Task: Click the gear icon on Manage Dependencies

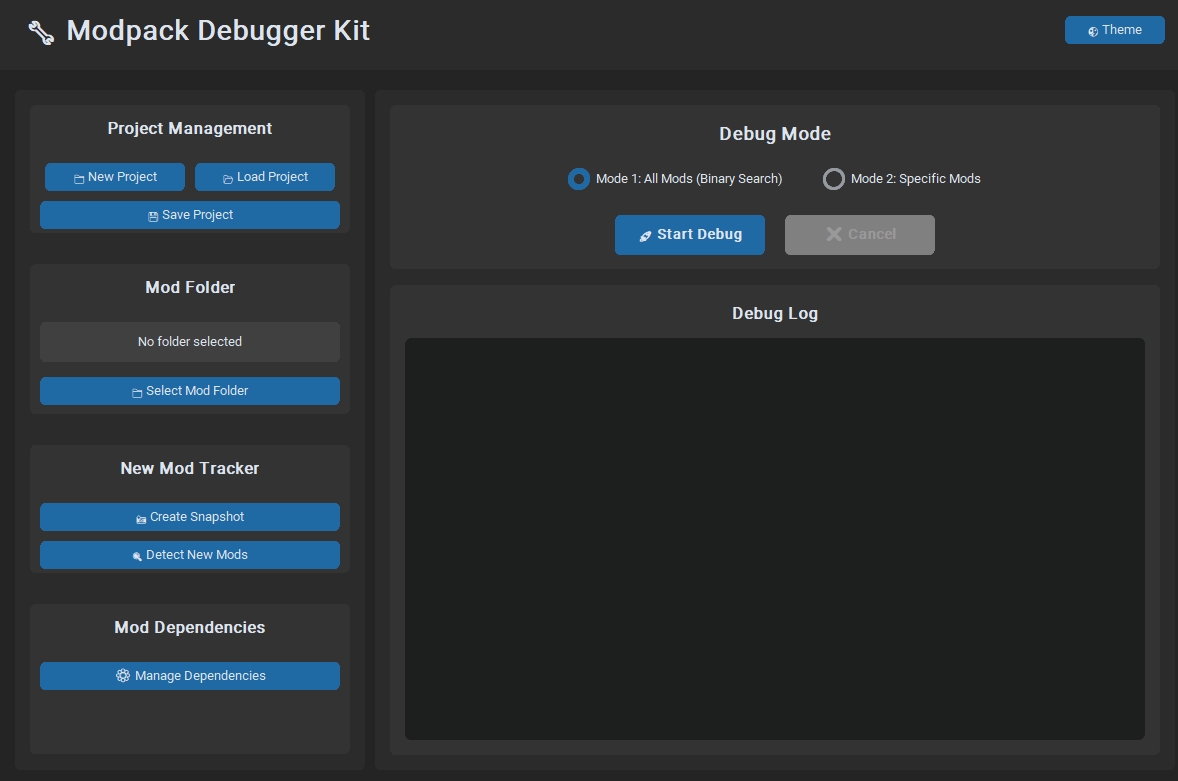Action: [123, 676]
